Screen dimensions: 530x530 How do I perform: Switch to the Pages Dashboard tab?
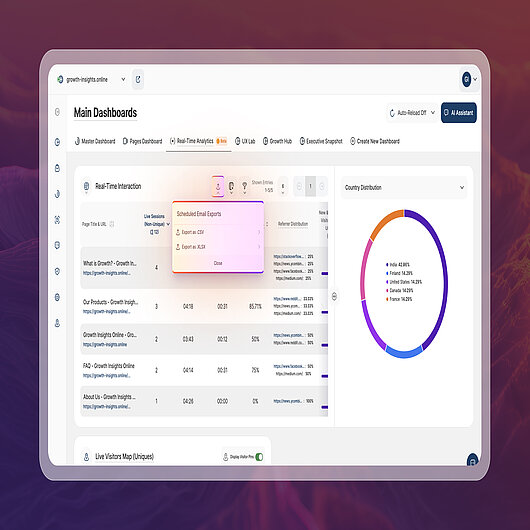(x=142, y=141)
